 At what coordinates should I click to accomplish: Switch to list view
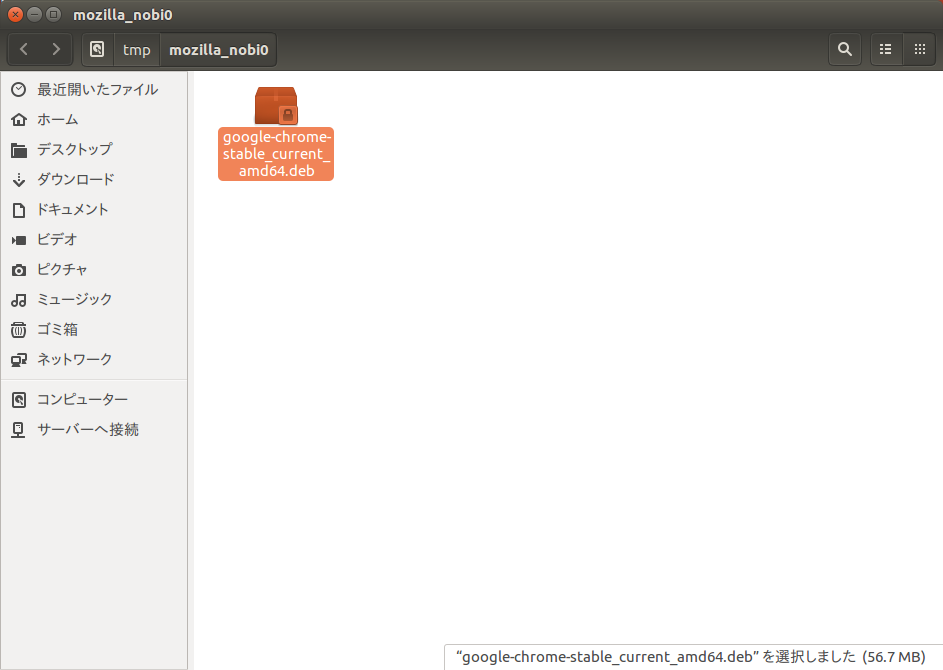pyautogui.click(x=885, y=49)
